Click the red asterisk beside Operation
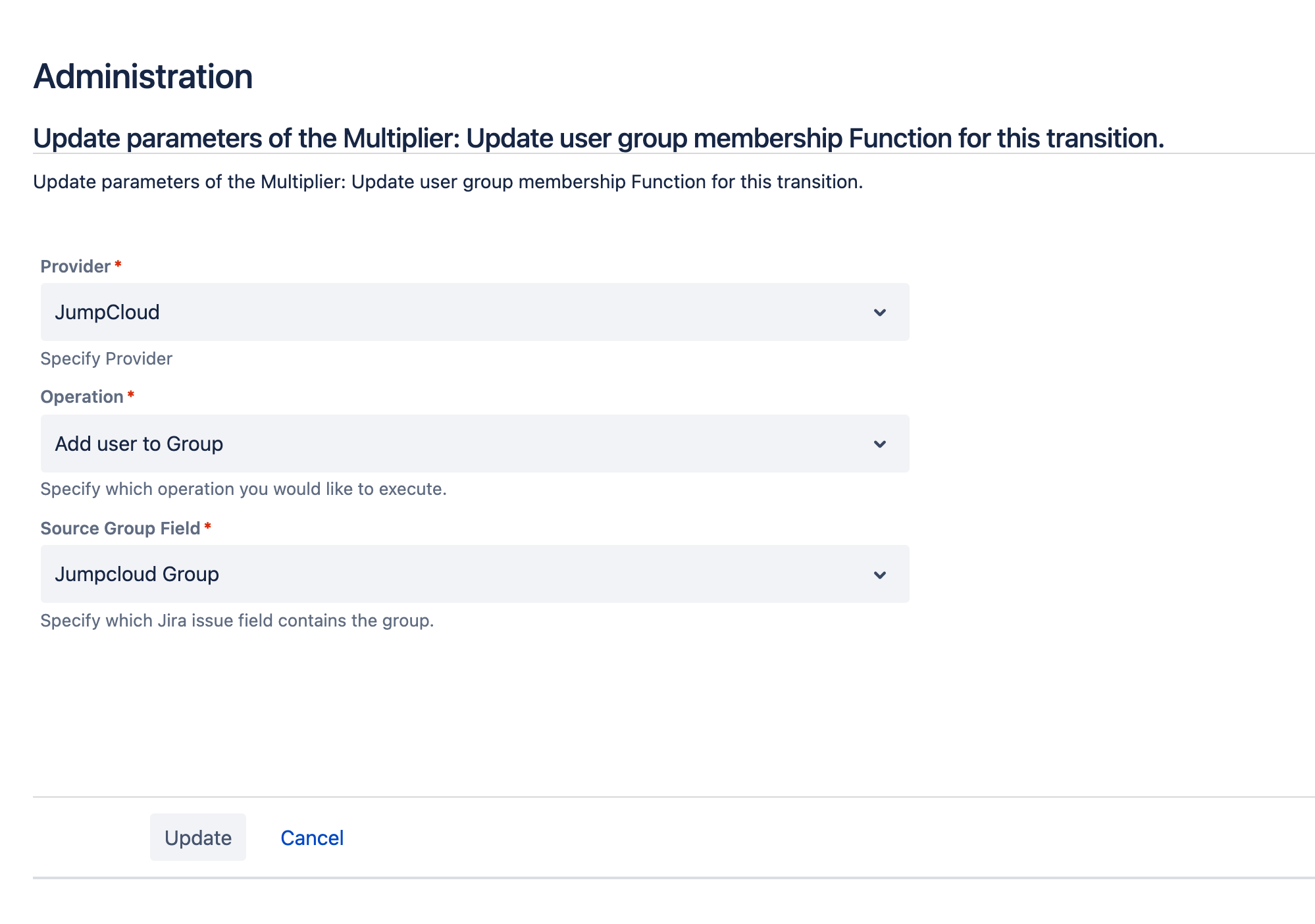The height and width of the screenshot is (924, 1315). [x=131, y=395]
